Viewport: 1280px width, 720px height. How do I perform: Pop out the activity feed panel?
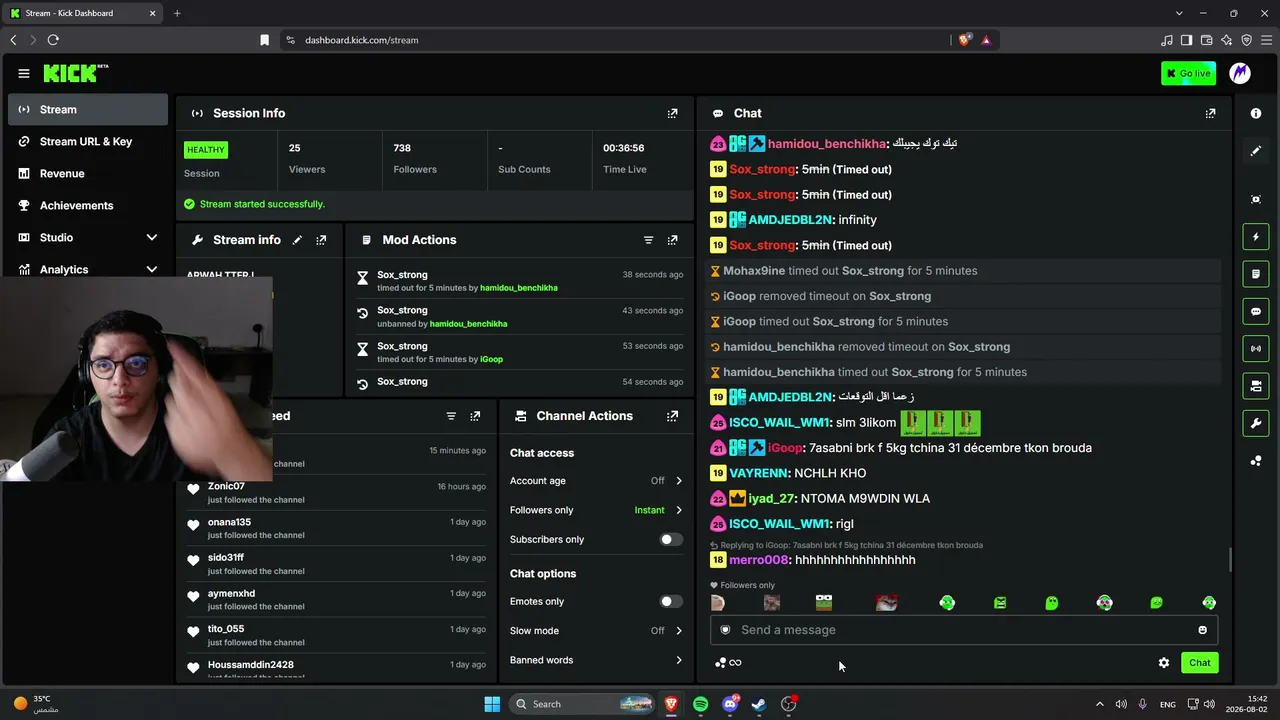coord(475,416)
